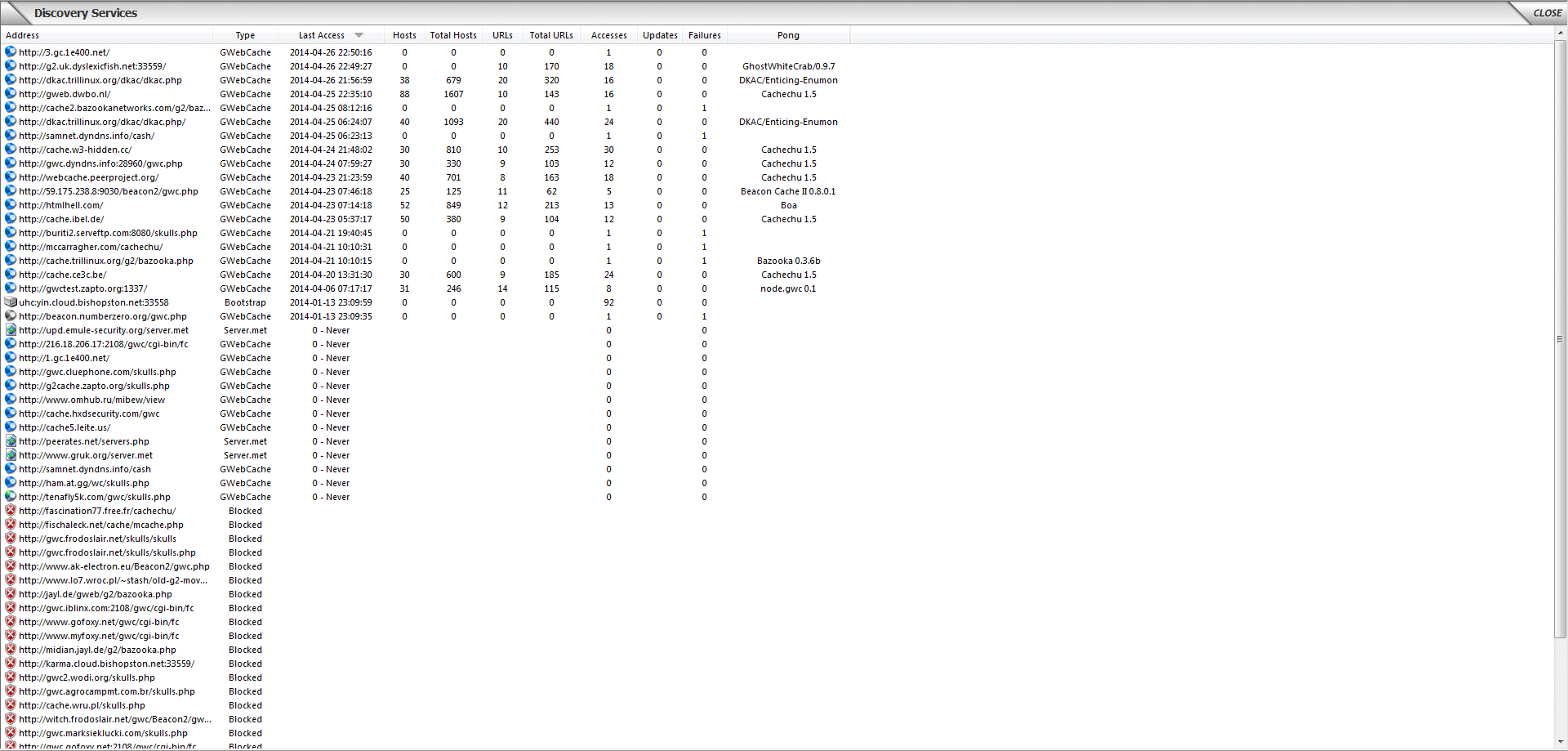Click the bootstrap icon for uhcyin.cloud.bishopston.net:33558

pyautogui.click(x=11, y=302)
